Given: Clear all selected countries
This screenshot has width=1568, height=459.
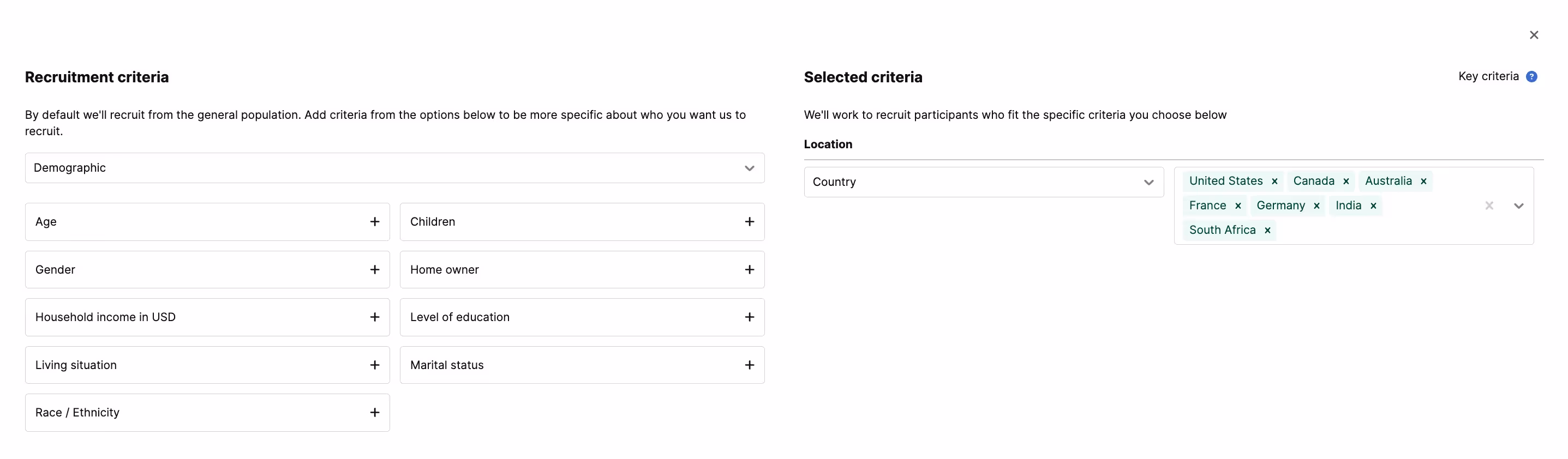Looking at the screenshot, I should pyautogui.click(x=1489, y=206).
